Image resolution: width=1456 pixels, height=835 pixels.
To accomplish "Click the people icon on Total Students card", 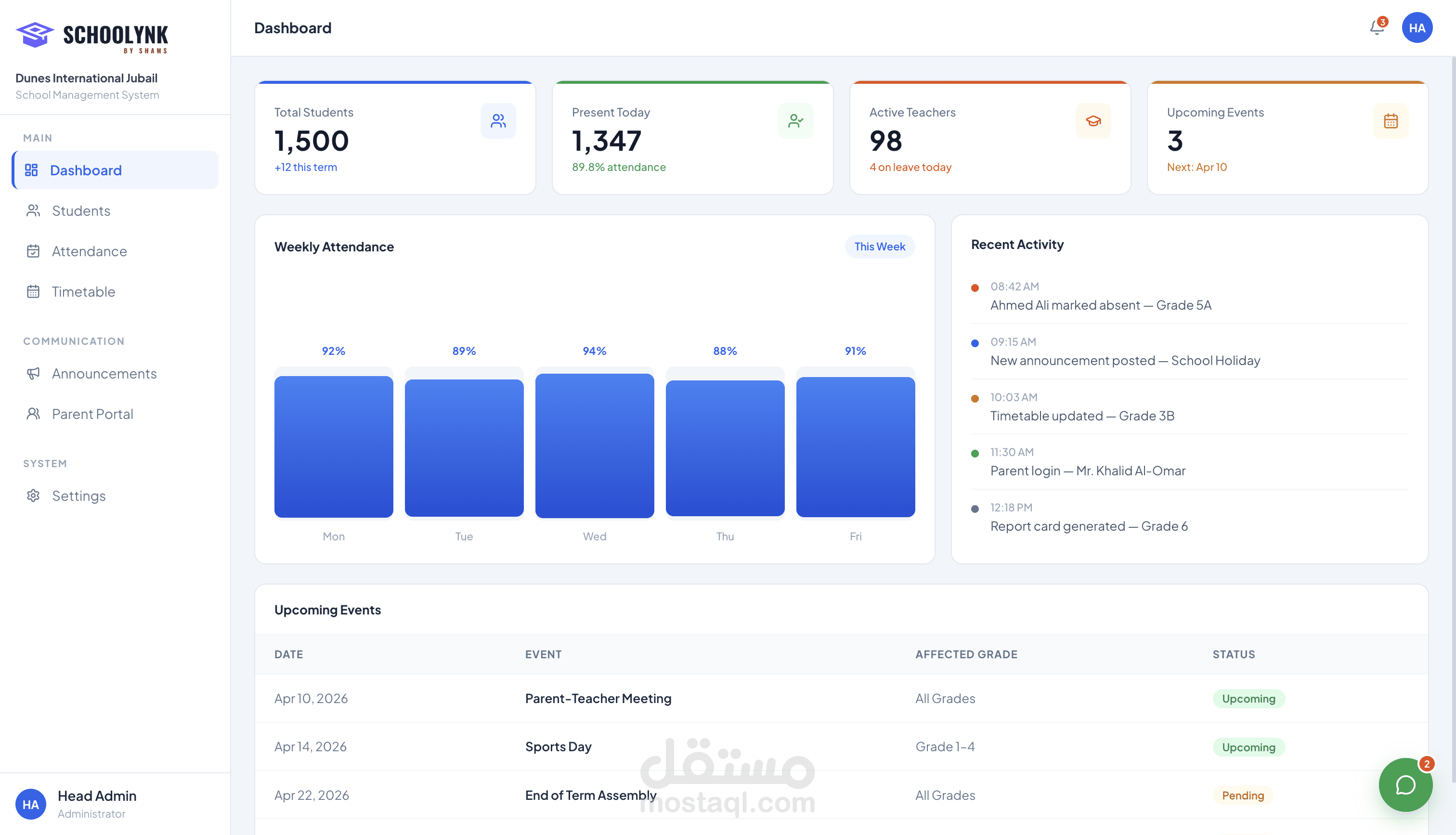I will coord(498,120).
